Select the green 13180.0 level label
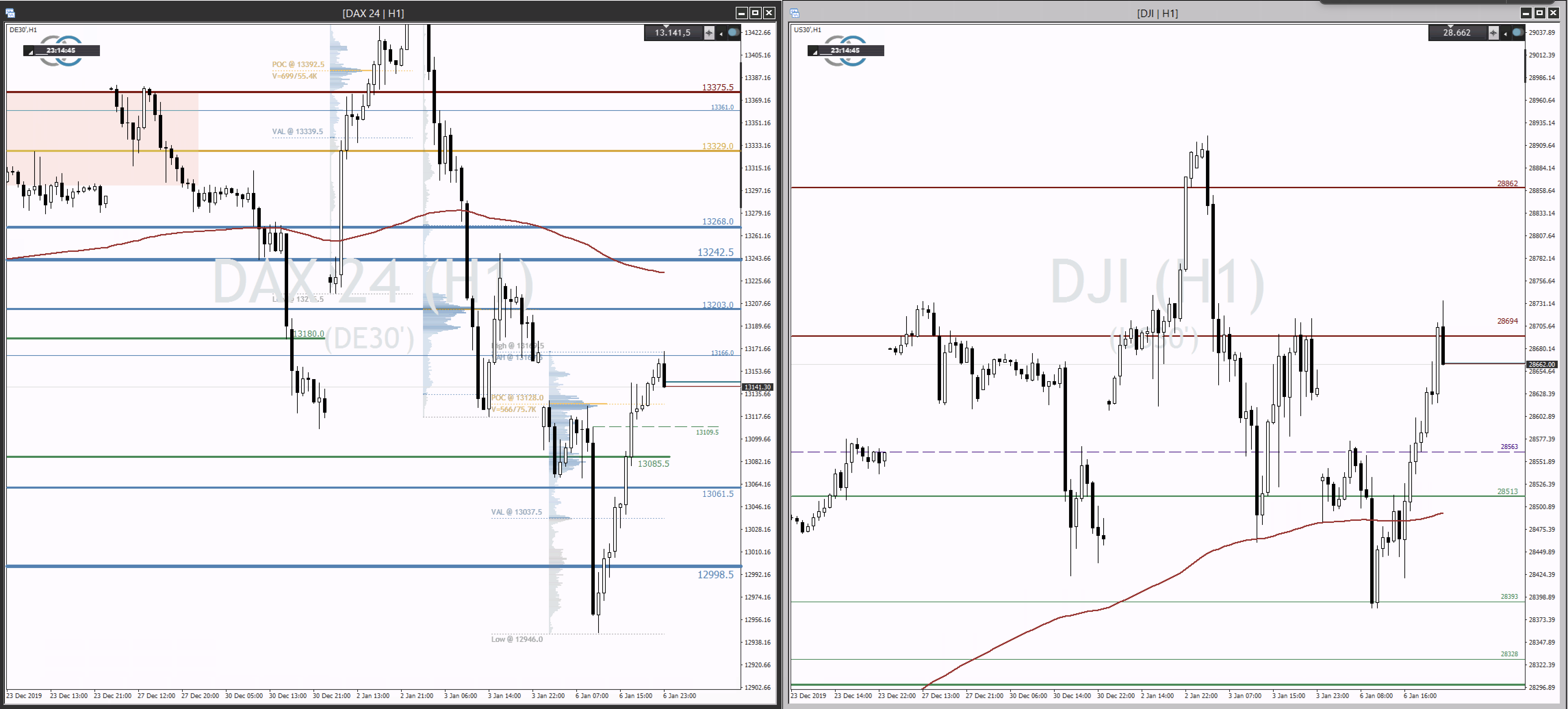The image size is (1568, 709). pyautogui.click(x=309, y=334)
